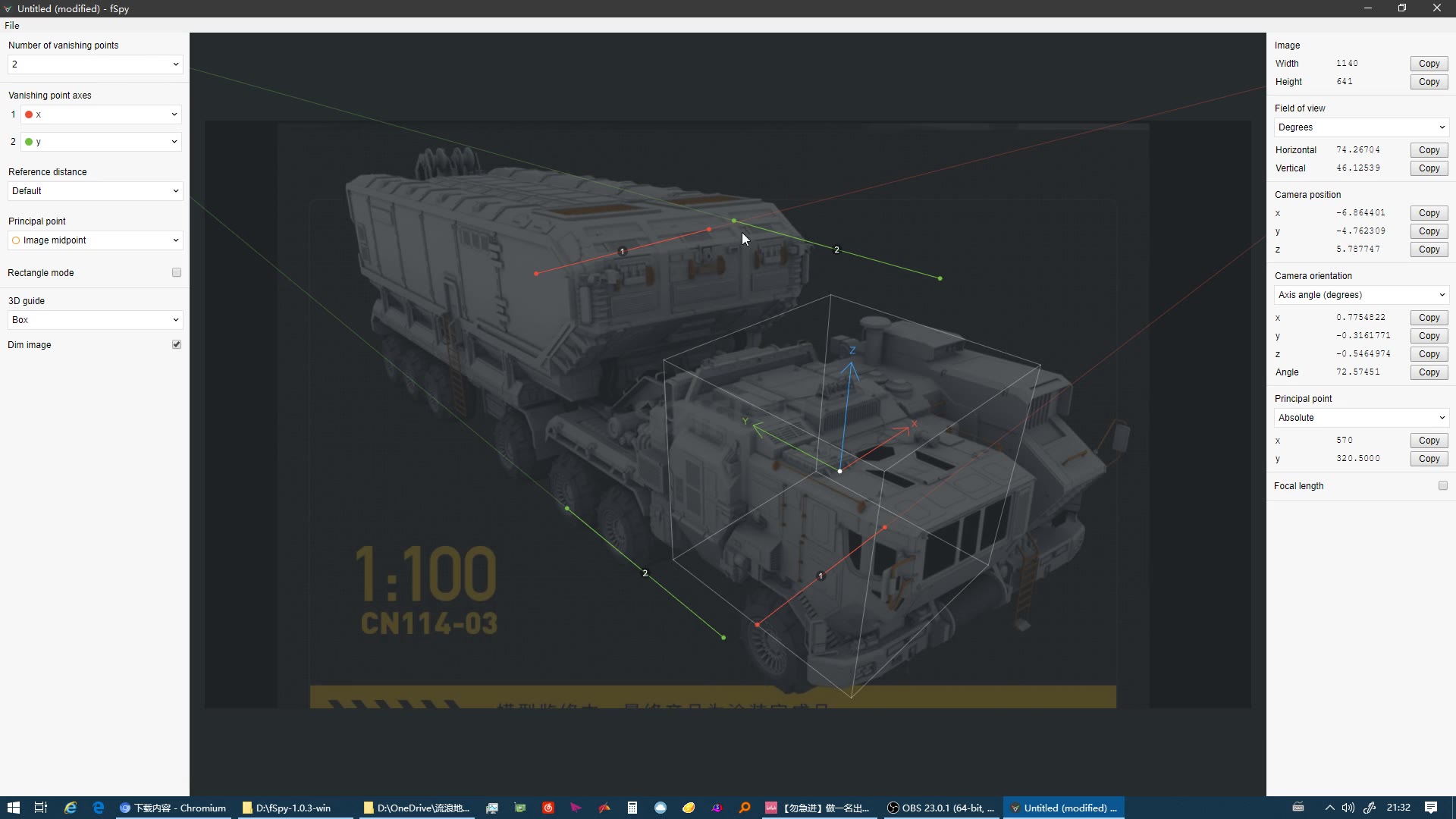Enable Rectangle mode checkbox
This screenshot has width=1456, height=819.
[177, 272]
